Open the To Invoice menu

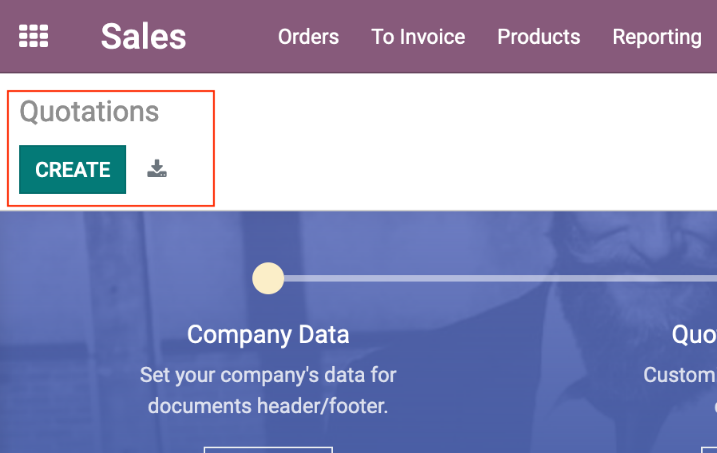pyautogui.click(x=418, y=37)
